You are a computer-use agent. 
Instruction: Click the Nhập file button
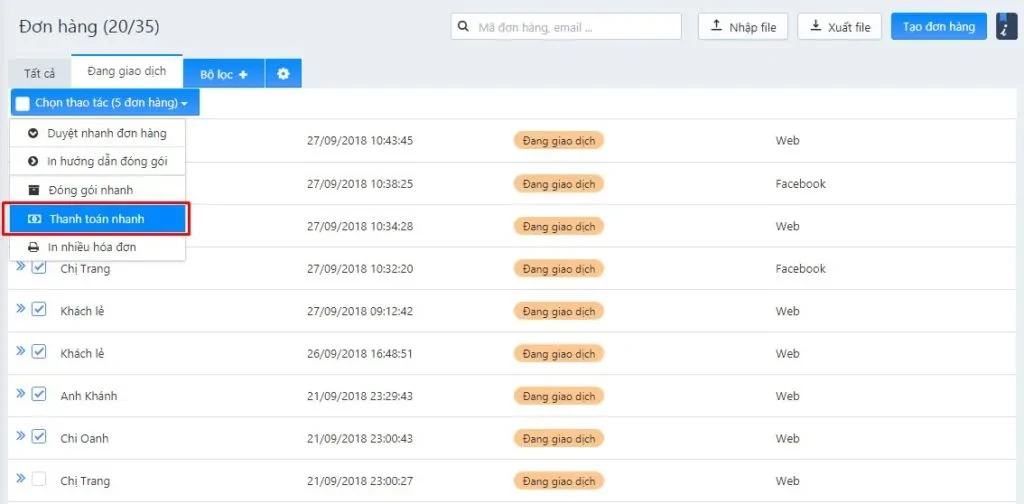coord(743,27)
